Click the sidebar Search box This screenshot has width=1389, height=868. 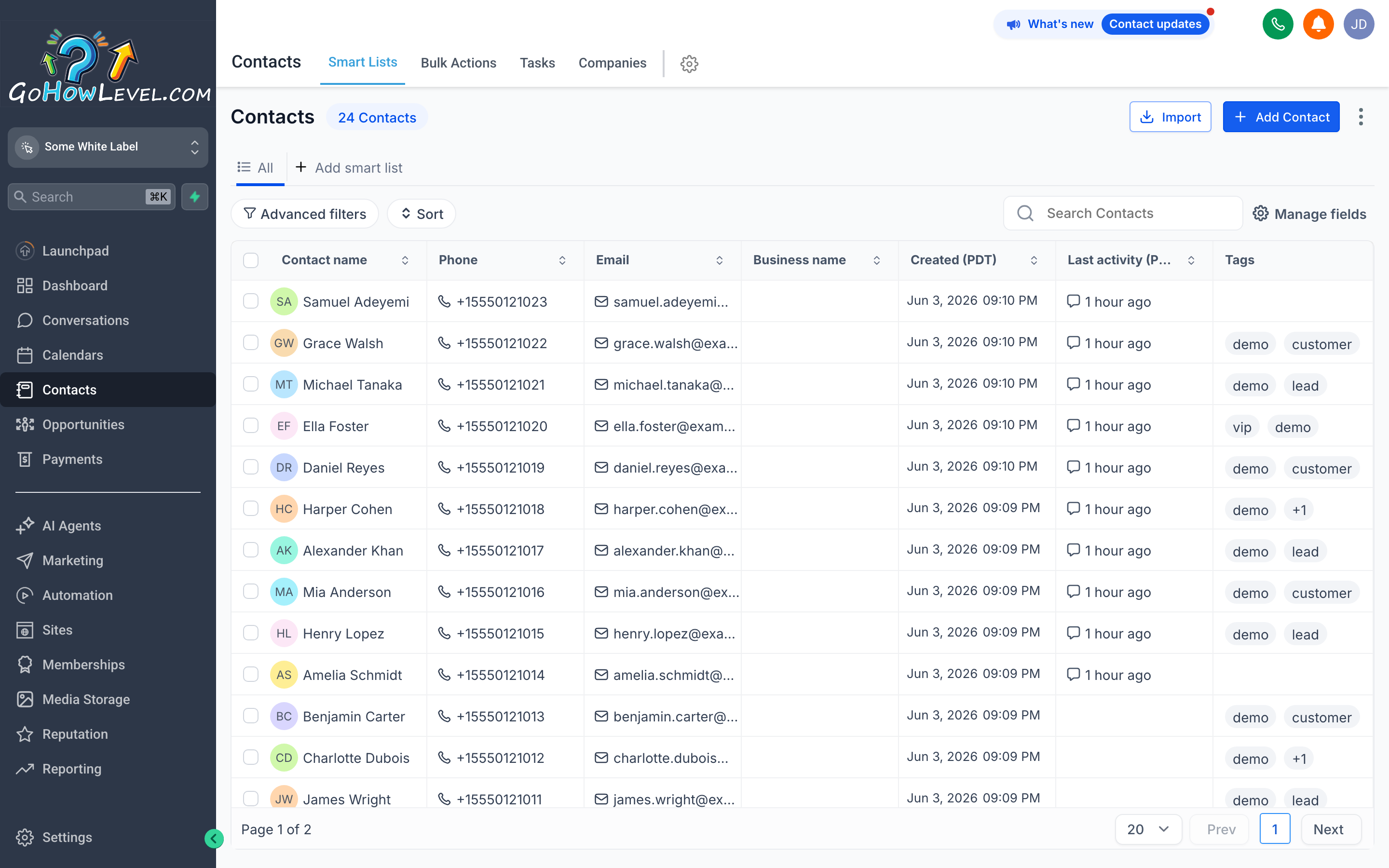pos(91,197)
